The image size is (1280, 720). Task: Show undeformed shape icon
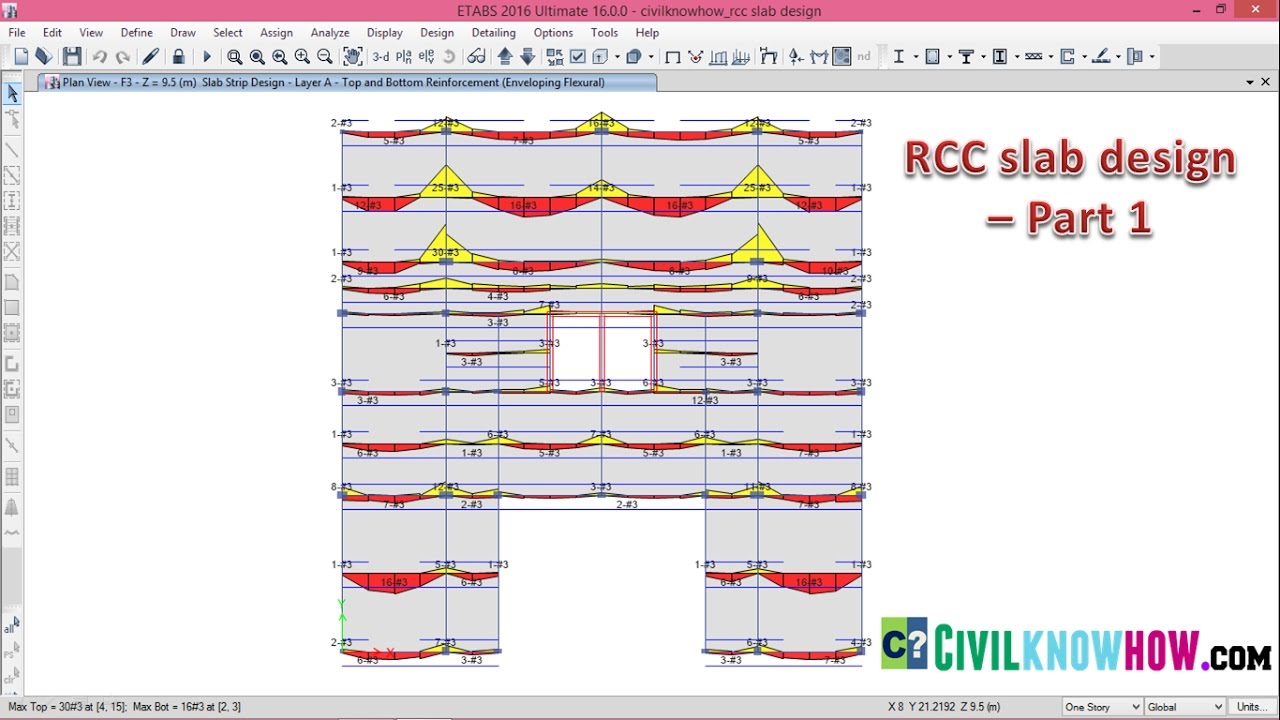pos(673,57)
